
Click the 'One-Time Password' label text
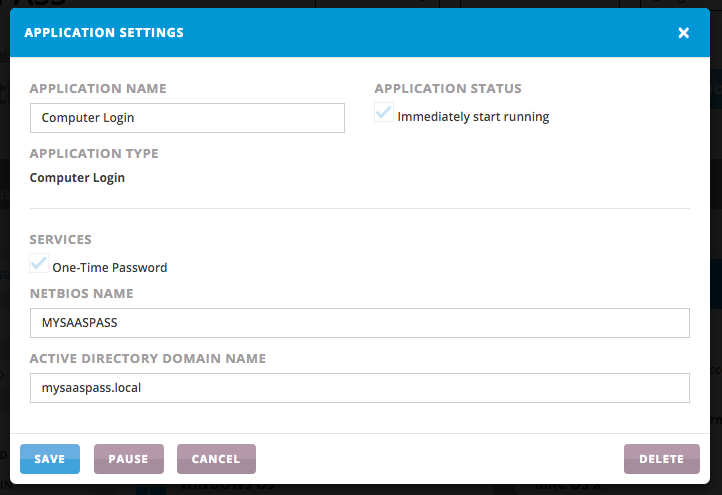[109, 268]
